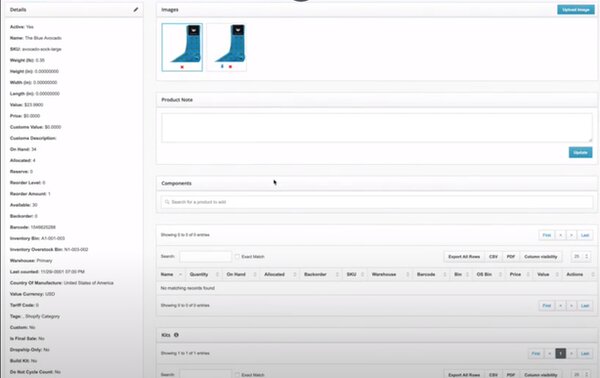Toggle Exact Match checkbox in Kits table
600x378 pixels.
click(237, 375)
